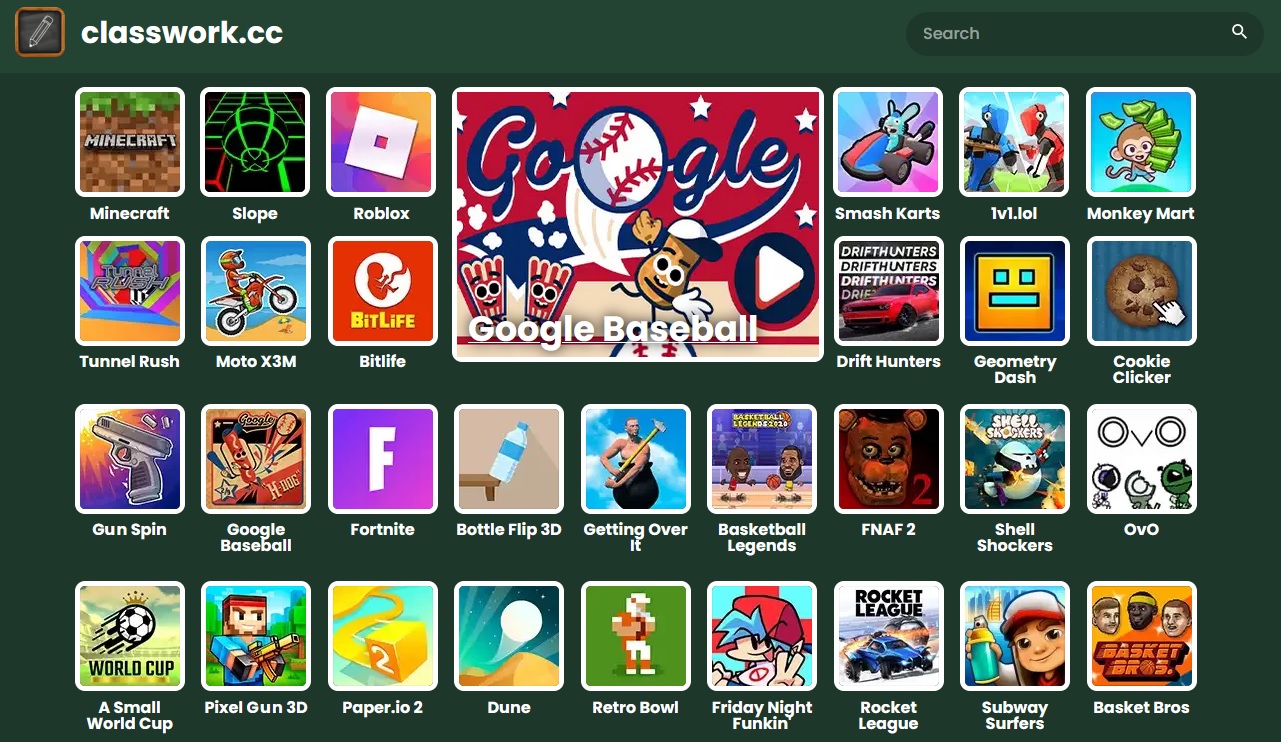
Task: Click the classwork.cc pencil logo icon
Action: coord(40,32)
